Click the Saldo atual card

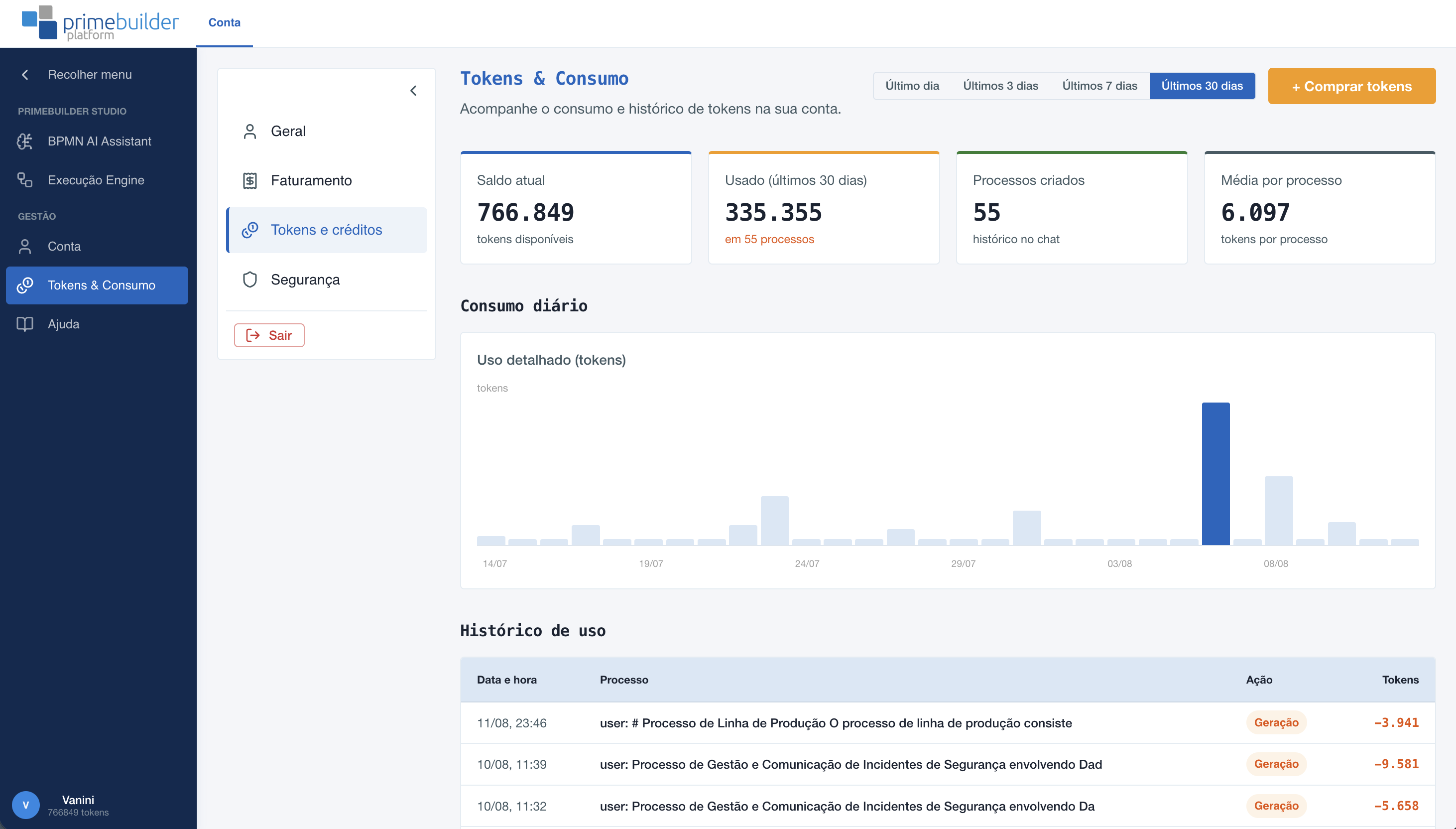[576, 208]
